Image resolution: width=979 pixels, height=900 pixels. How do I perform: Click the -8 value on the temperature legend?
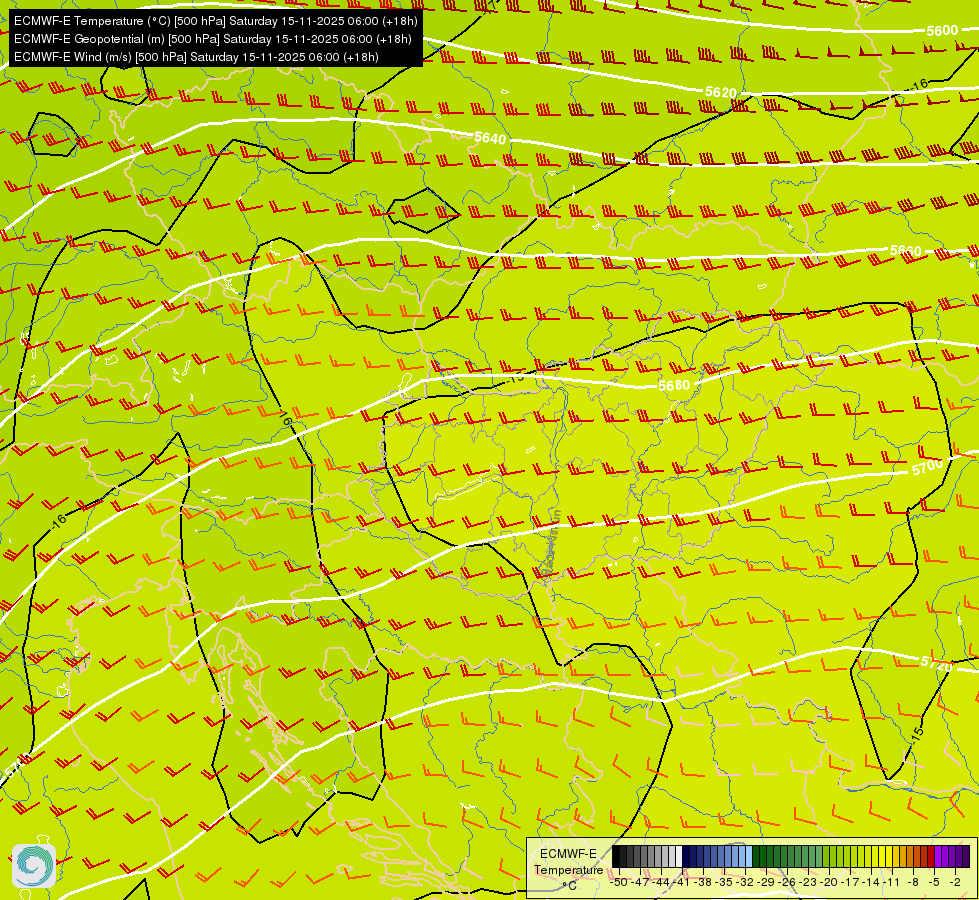point(913,882)
